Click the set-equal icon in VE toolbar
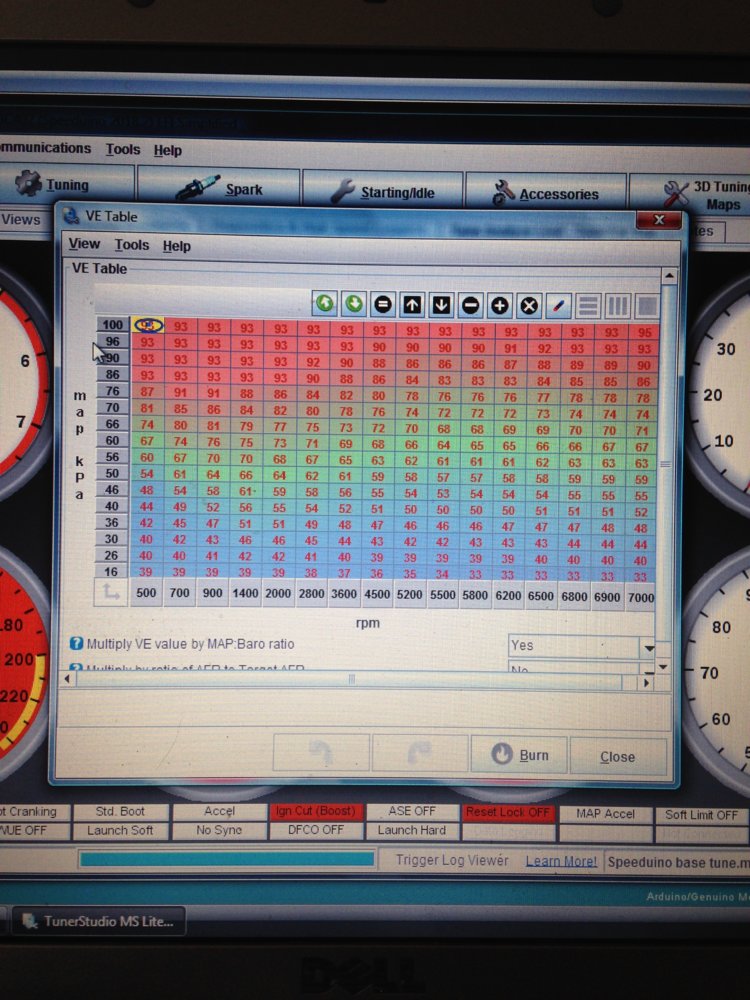The width and height of the screenshot is (750, 1000). (383, 304)
